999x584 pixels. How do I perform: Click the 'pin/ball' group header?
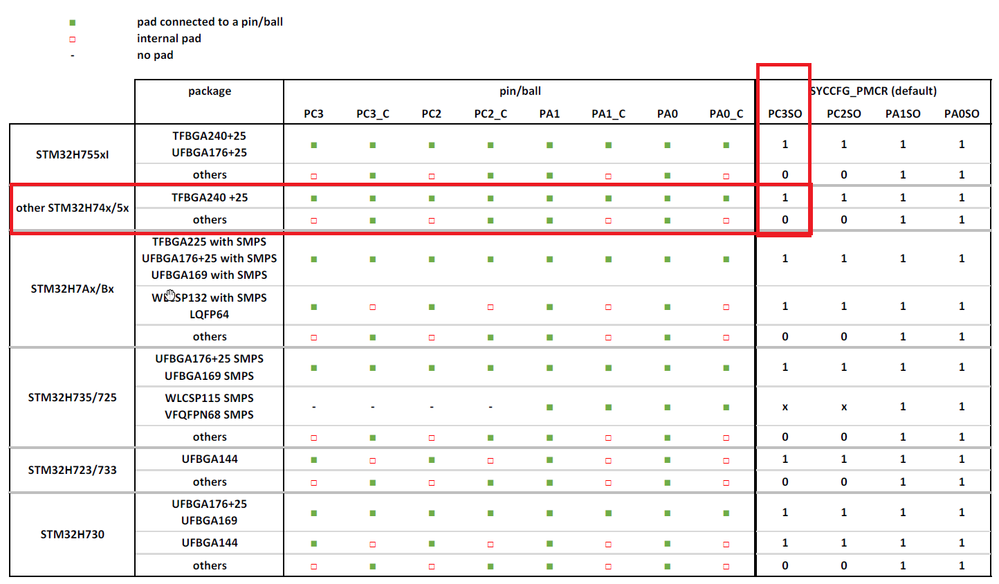tap(520, 91)
